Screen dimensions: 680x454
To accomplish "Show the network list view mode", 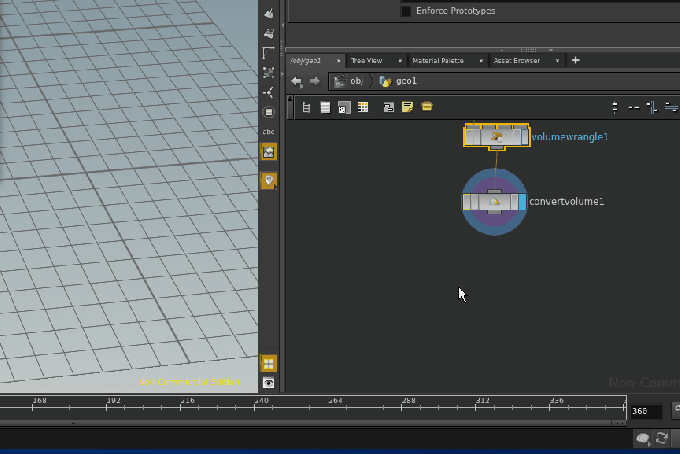I will (x=325, y=107).
